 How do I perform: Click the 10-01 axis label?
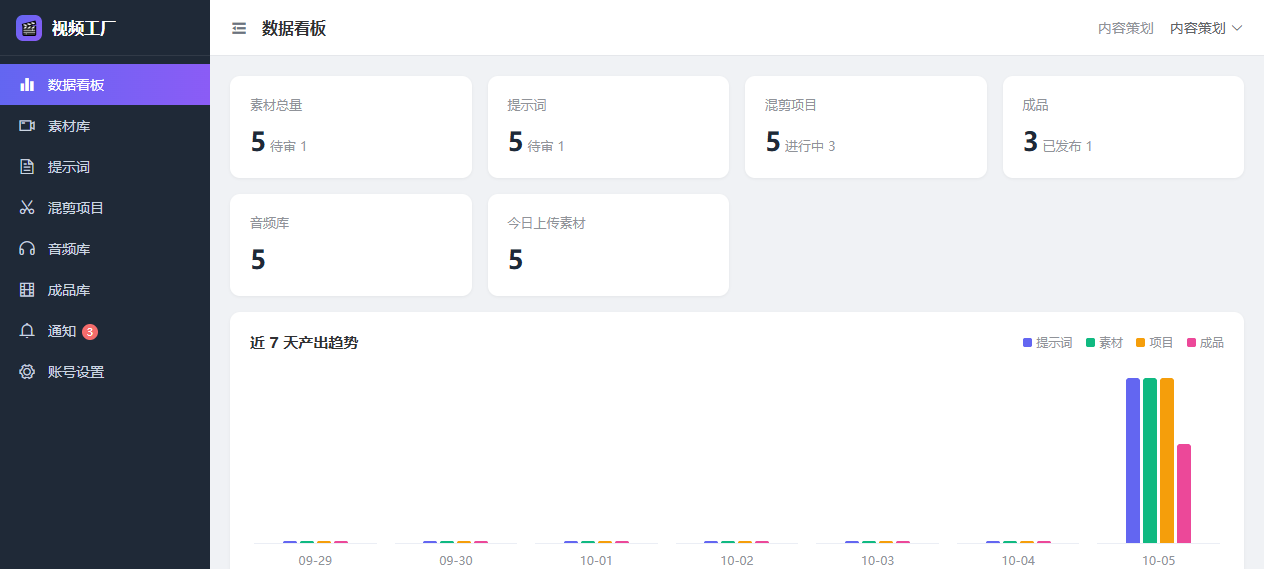pyautogui.click(x=596, y=560)
